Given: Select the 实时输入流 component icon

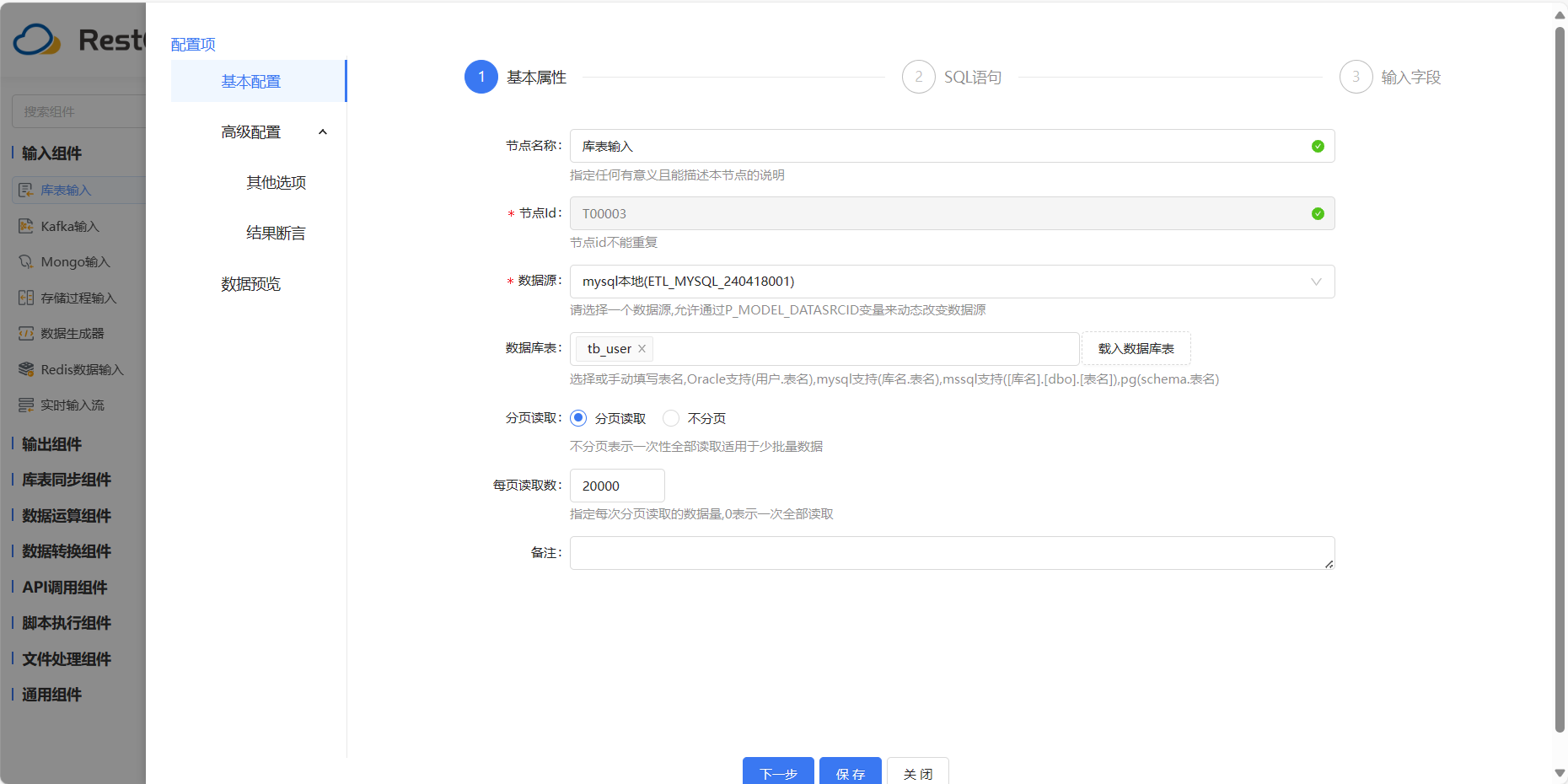Looking at the screenshot, I should tap(26, 405).
